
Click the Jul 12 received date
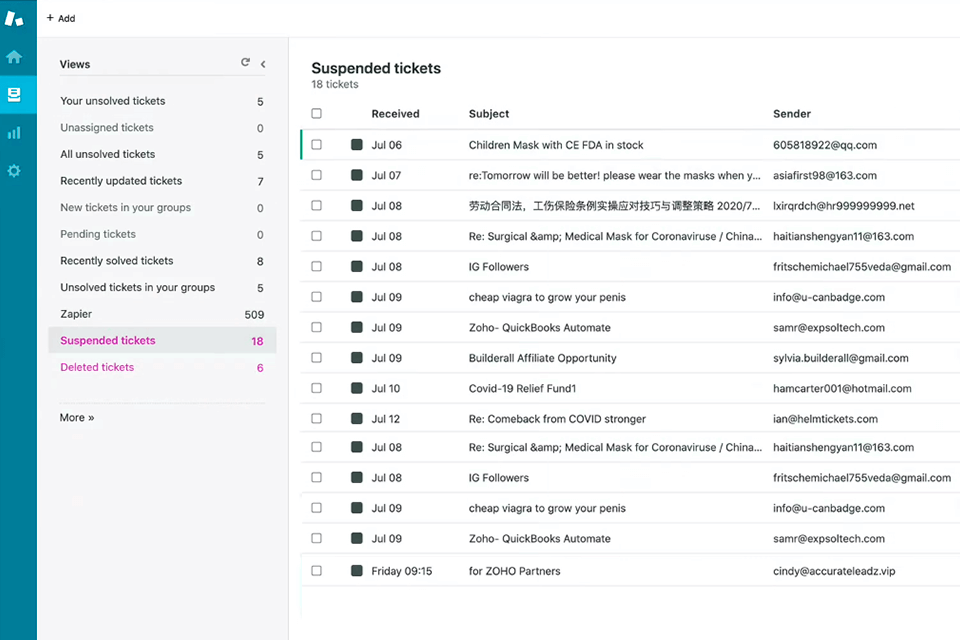click(x=386, y=419)
